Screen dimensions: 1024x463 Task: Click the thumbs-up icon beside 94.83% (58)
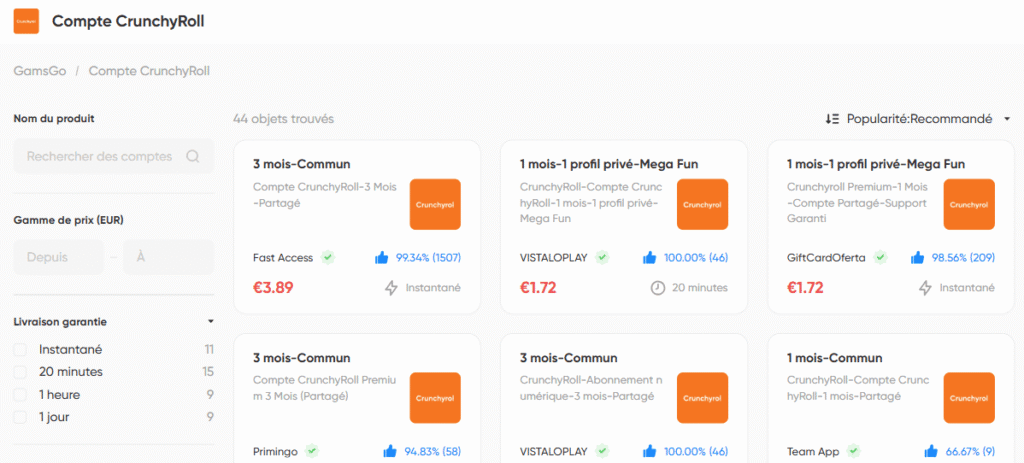[391, 451]
